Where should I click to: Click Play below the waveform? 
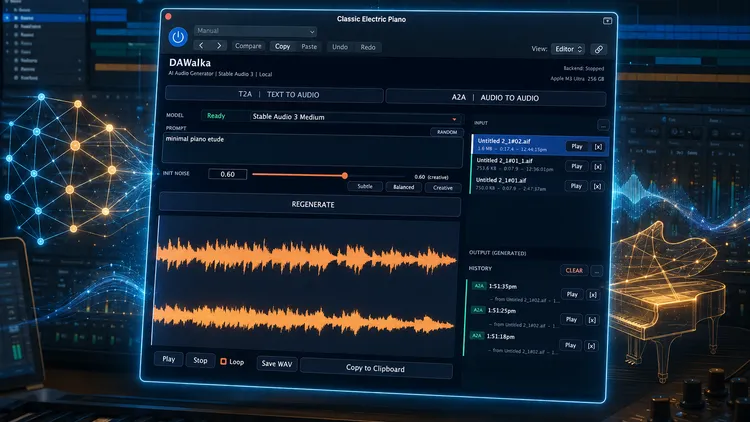168,359
